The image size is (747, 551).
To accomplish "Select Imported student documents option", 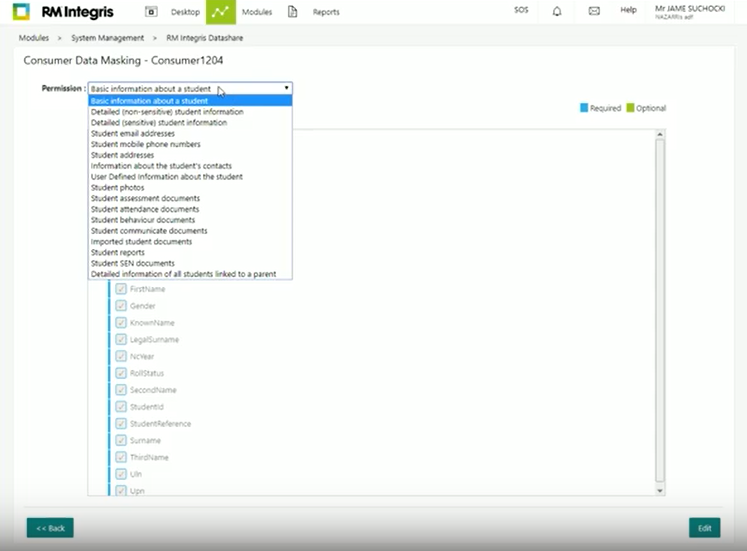I will point(190,241).
